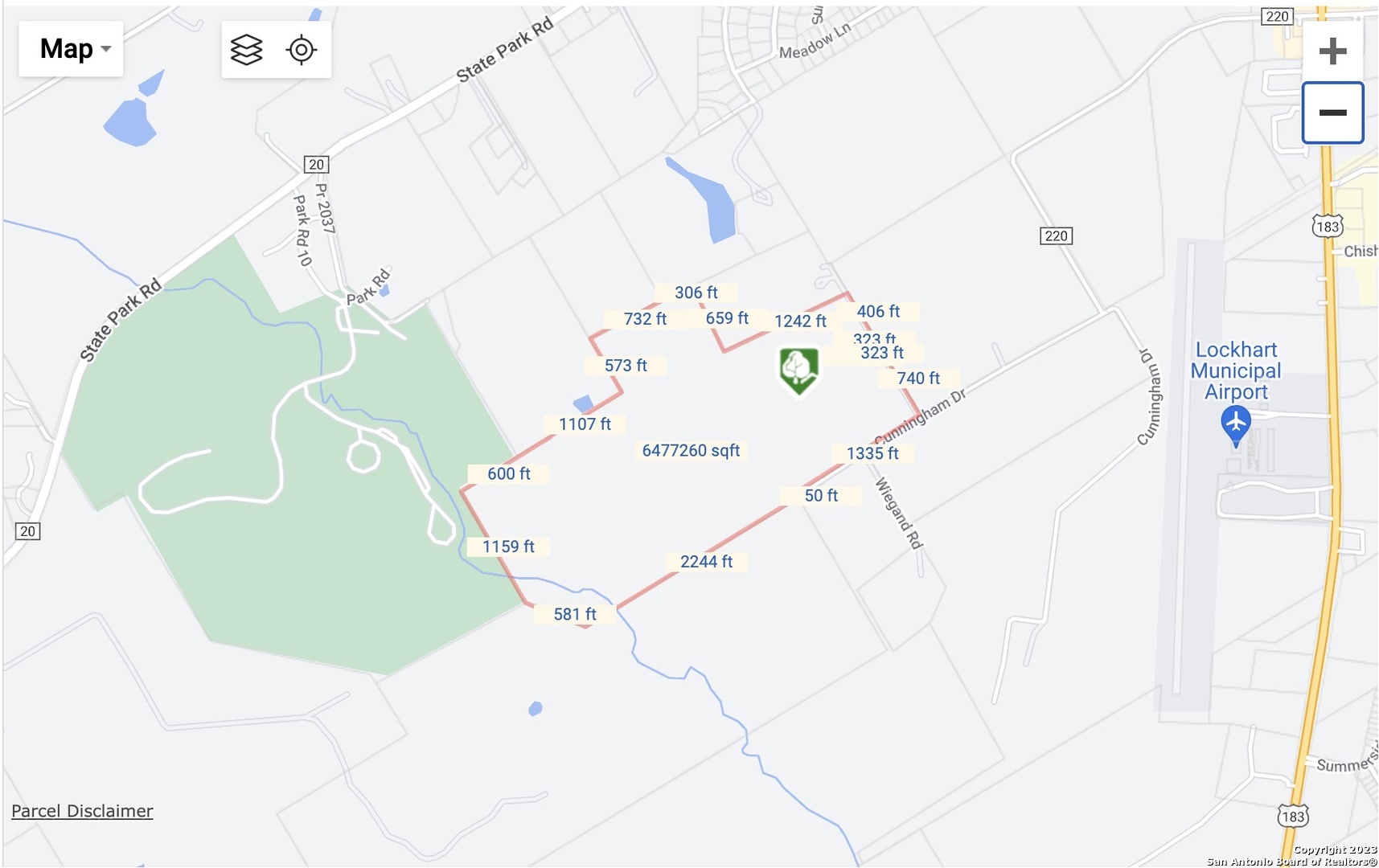Center map with the locate target icon

tap(302, 50)
